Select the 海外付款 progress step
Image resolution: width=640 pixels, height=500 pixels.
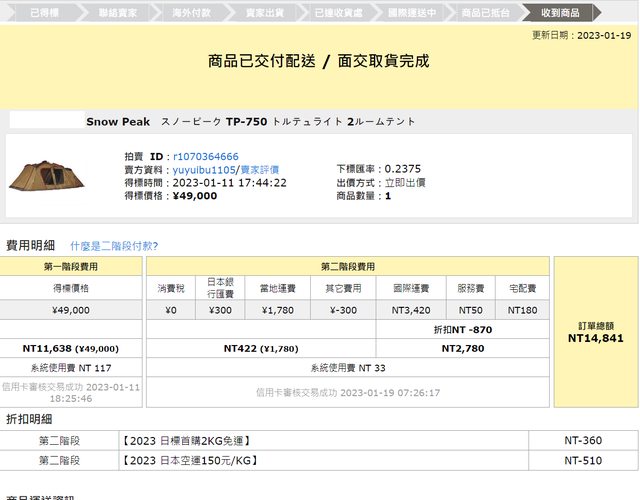coord(189,13)
